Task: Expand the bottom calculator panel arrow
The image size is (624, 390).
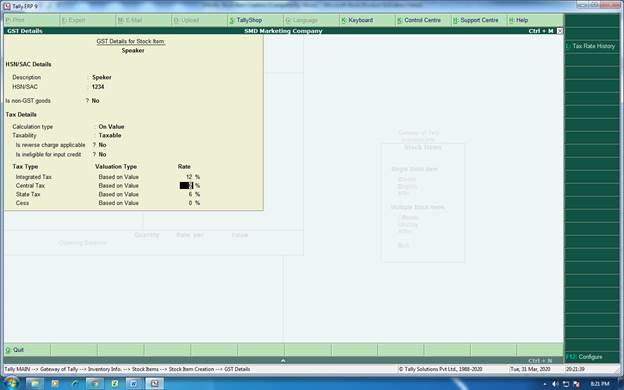Action: pyautogui.click(x=283, y=361)
